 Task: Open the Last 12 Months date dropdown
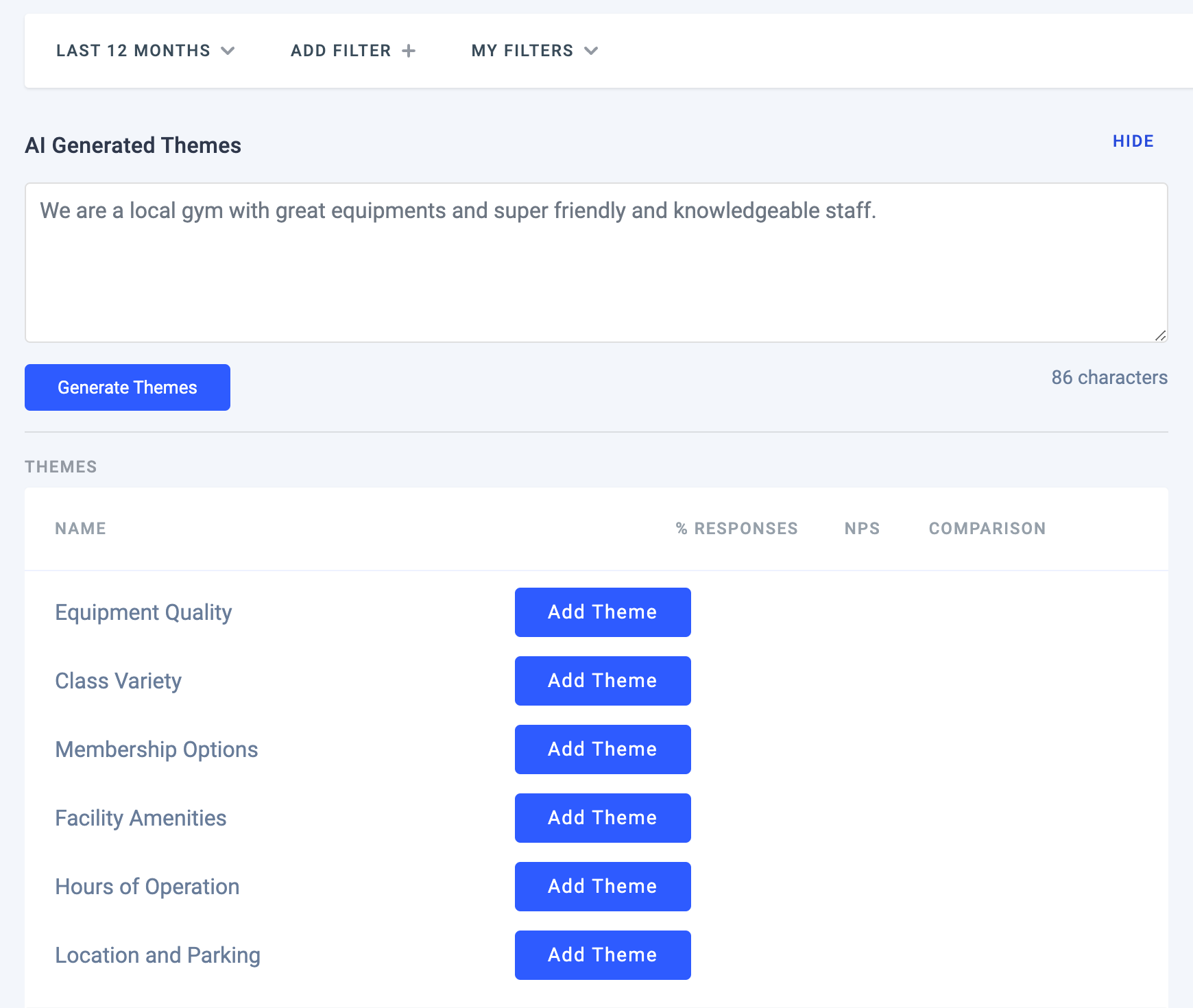(x=145, y=51)
